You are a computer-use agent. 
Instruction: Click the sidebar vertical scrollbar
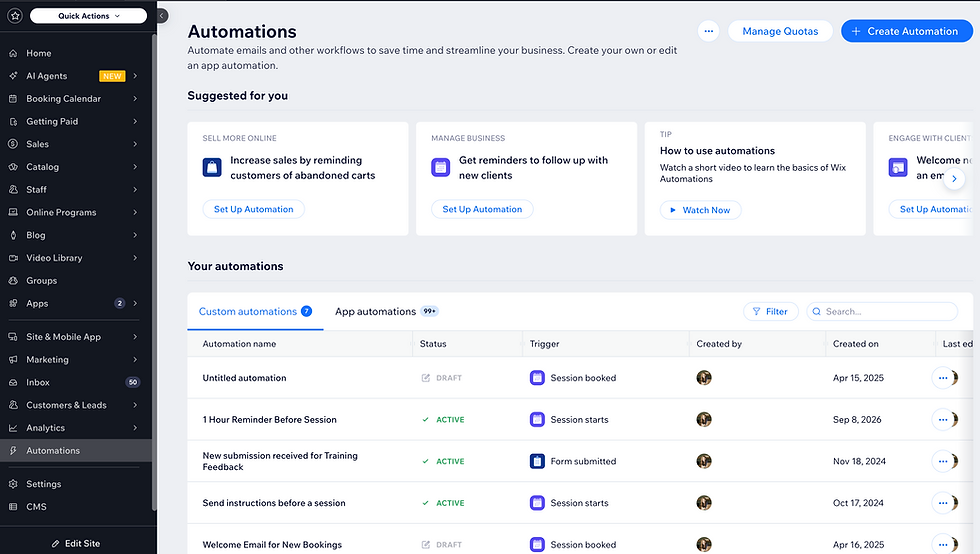(154, 272)
